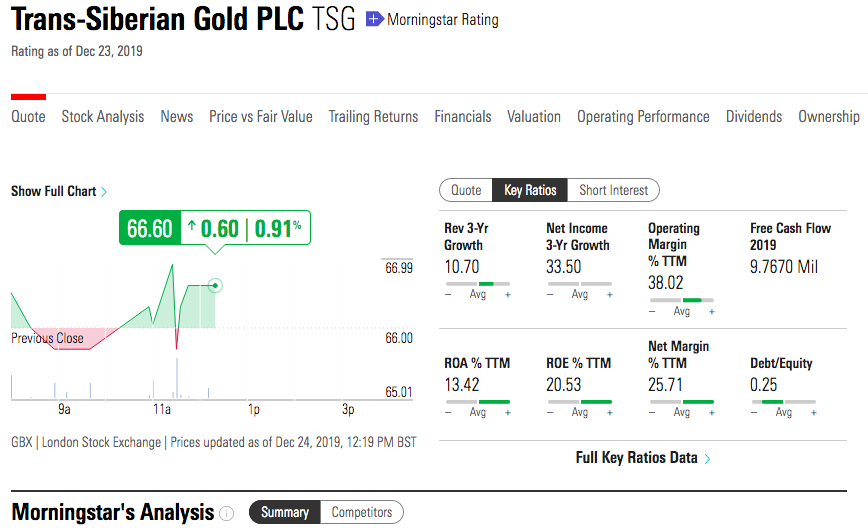Image resolution: width=868 pixels, height=532 pixels.
Task: Click the info icon beside Morningstar's Analysis
Action: (227, 513)
